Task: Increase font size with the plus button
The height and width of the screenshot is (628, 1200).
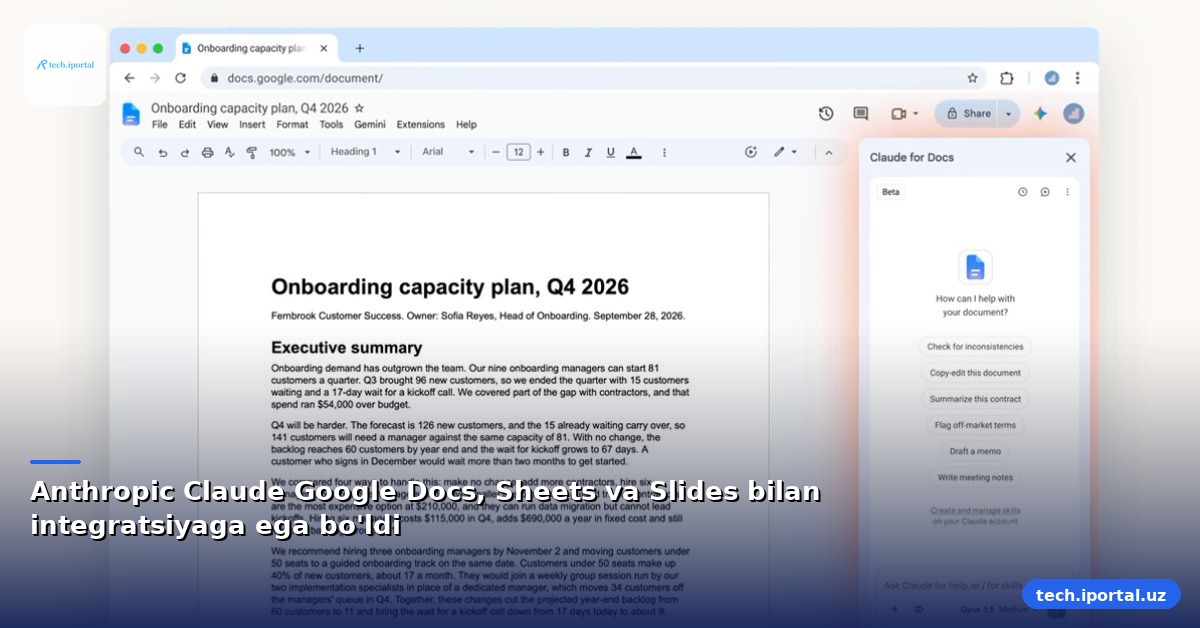Action: tap(541, 152)
